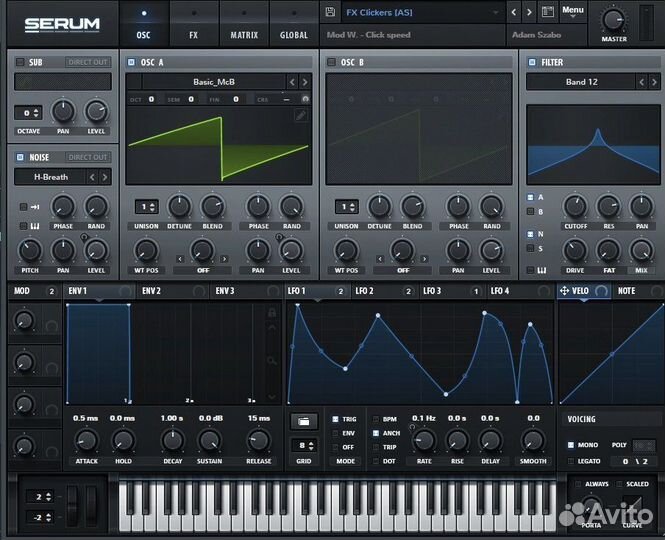This screenshot has height=540, width=665.
Task: Enable OSC B
Action: [331, 62]
